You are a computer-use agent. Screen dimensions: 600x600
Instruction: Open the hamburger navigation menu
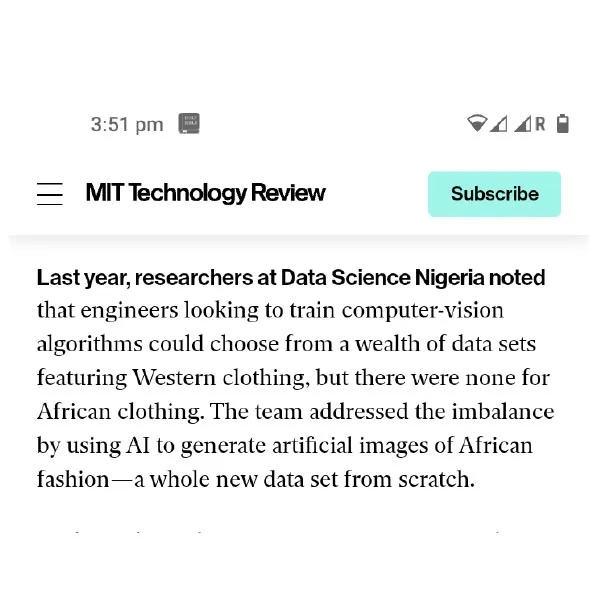coord(50,194)
